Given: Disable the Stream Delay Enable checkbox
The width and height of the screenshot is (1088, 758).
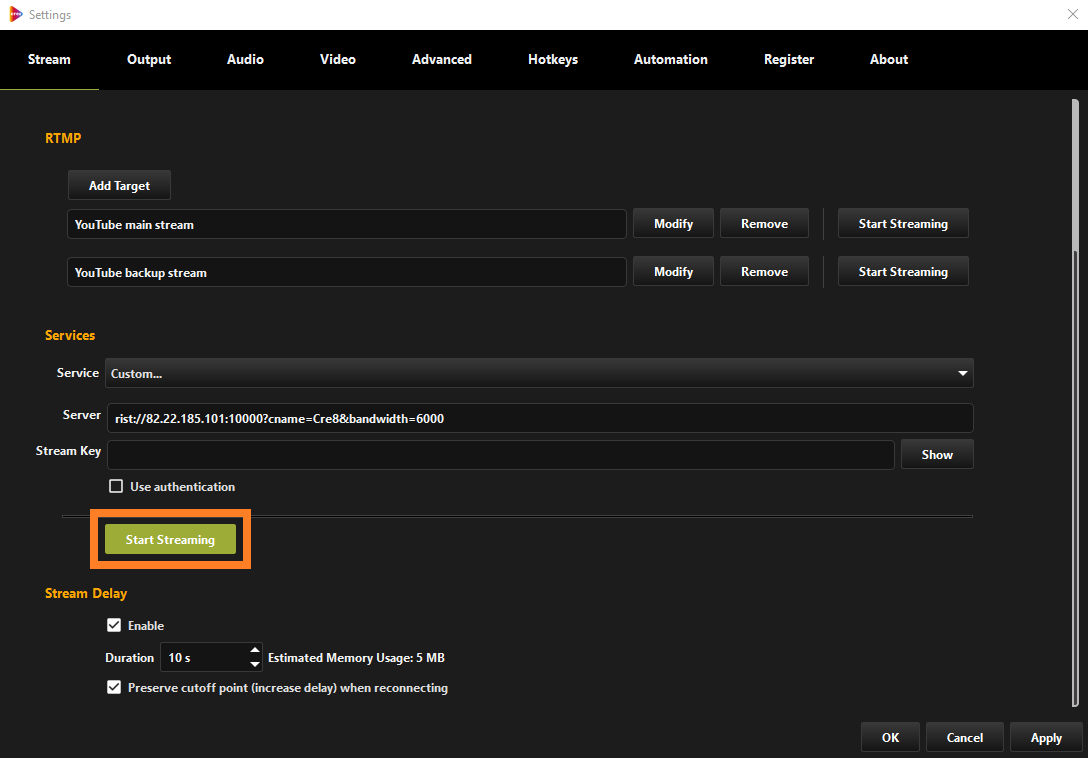Looking at the screenshot, I should 114,625.
